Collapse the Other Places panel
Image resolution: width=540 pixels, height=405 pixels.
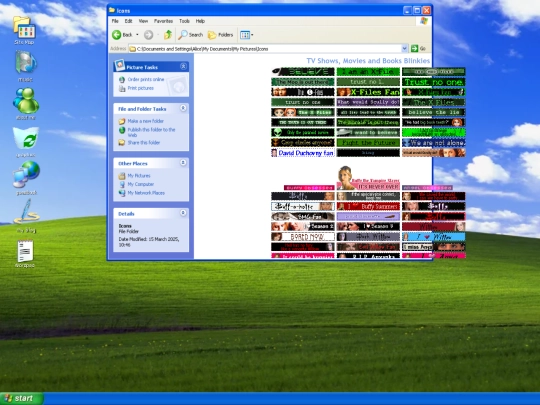(183, 163)
